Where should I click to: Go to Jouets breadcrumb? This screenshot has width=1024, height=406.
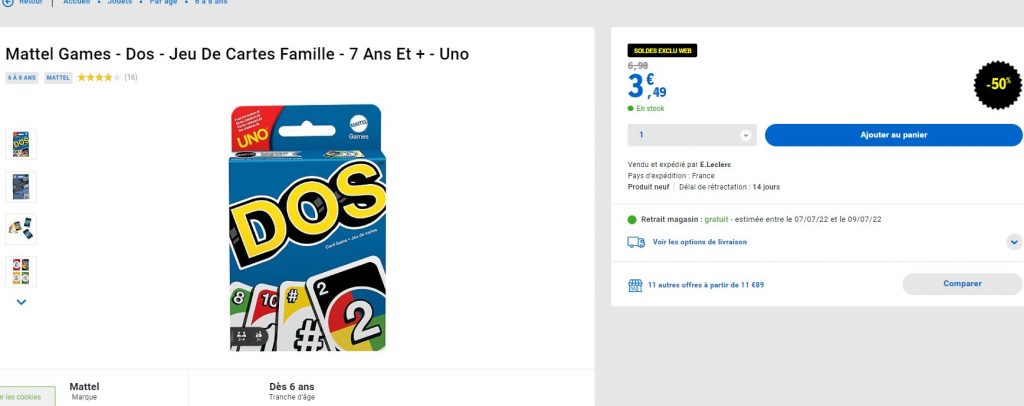119,3
